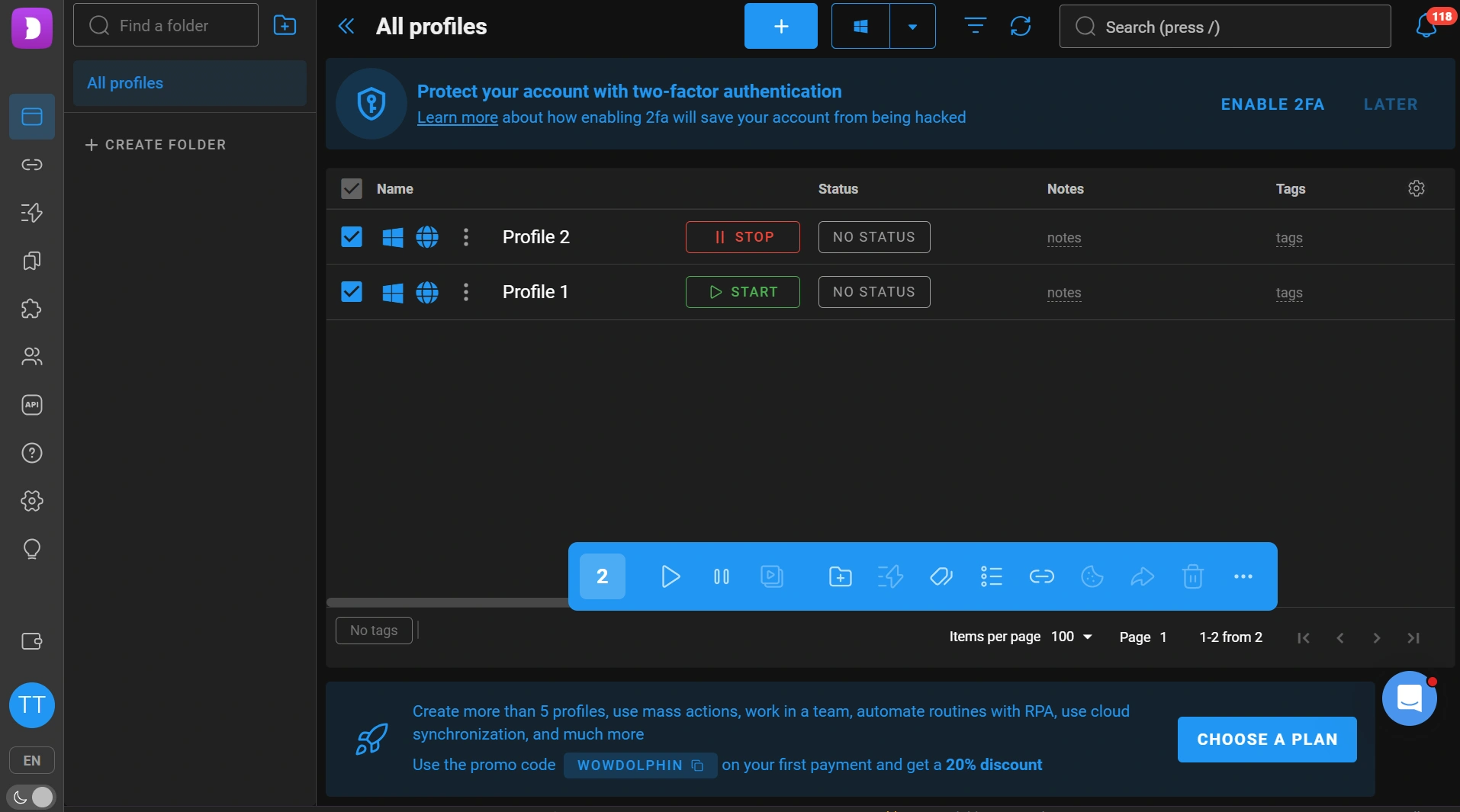Click the Learn more link

[457, 117]
